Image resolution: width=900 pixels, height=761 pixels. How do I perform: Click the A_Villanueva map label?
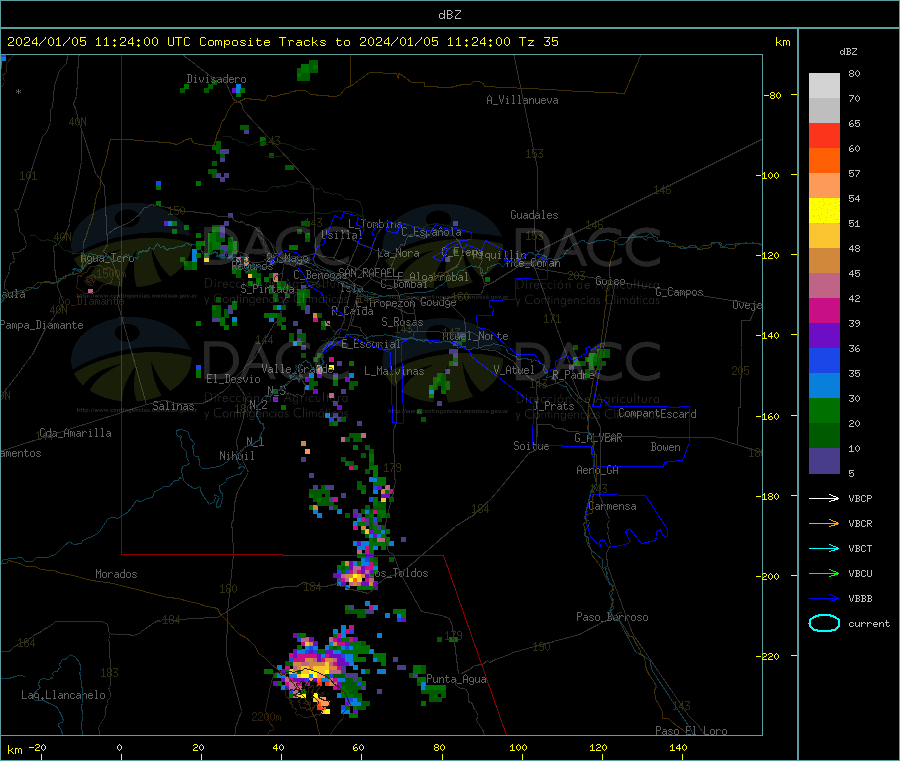point(522,100)
